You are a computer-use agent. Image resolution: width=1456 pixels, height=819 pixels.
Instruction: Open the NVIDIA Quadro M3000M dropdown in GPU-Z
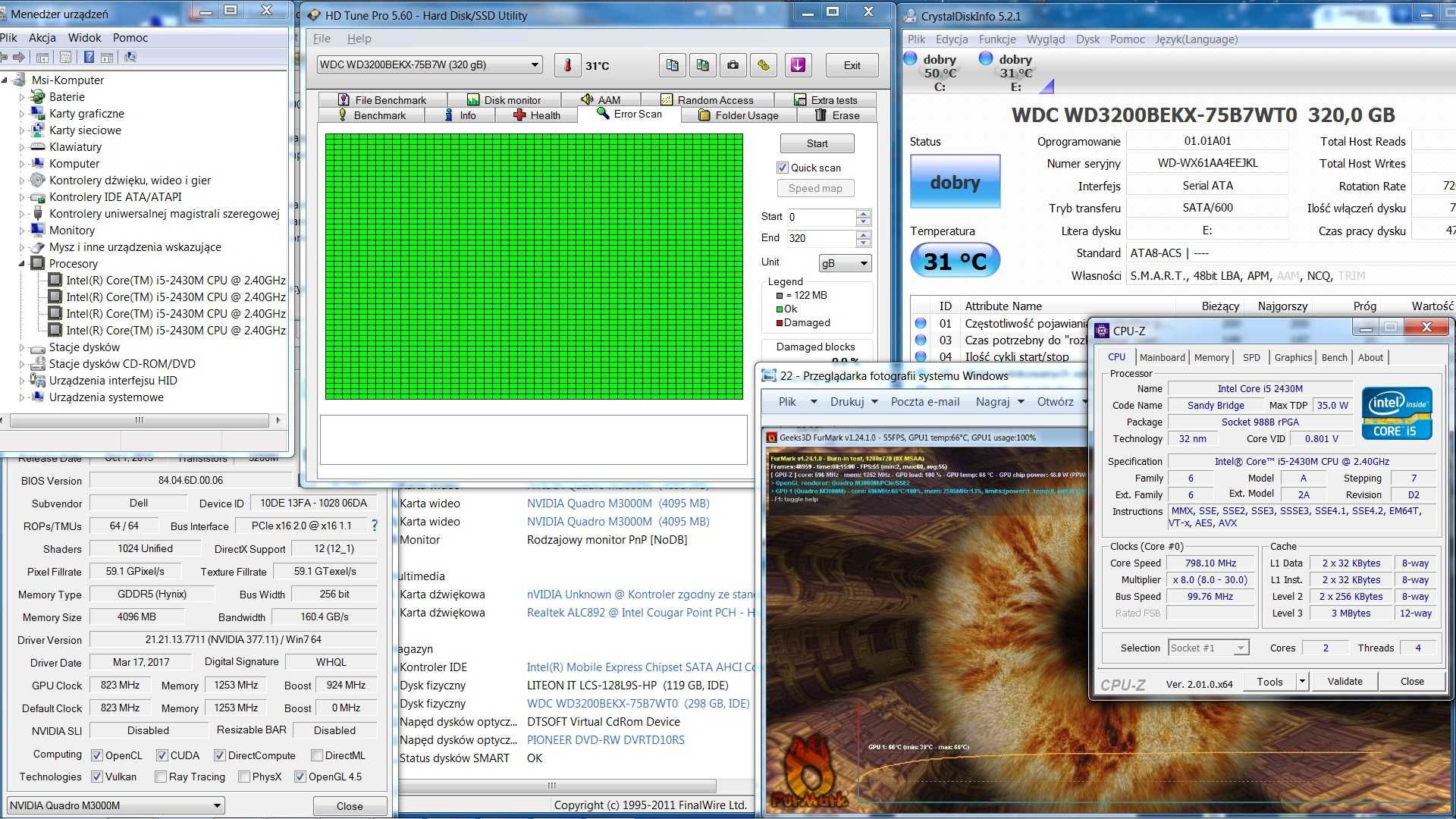[x=116, y=805]
